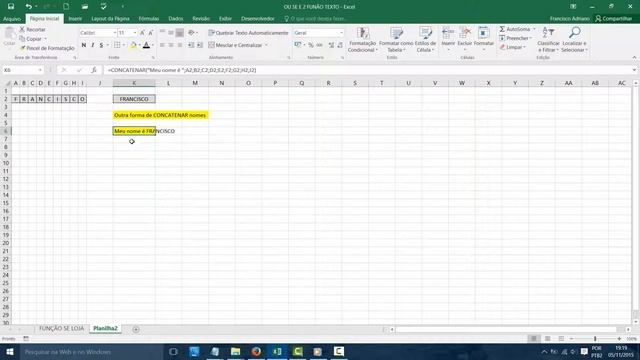Click the accounting number format icon
640x360 pixels.
click(x=298, y=45)
